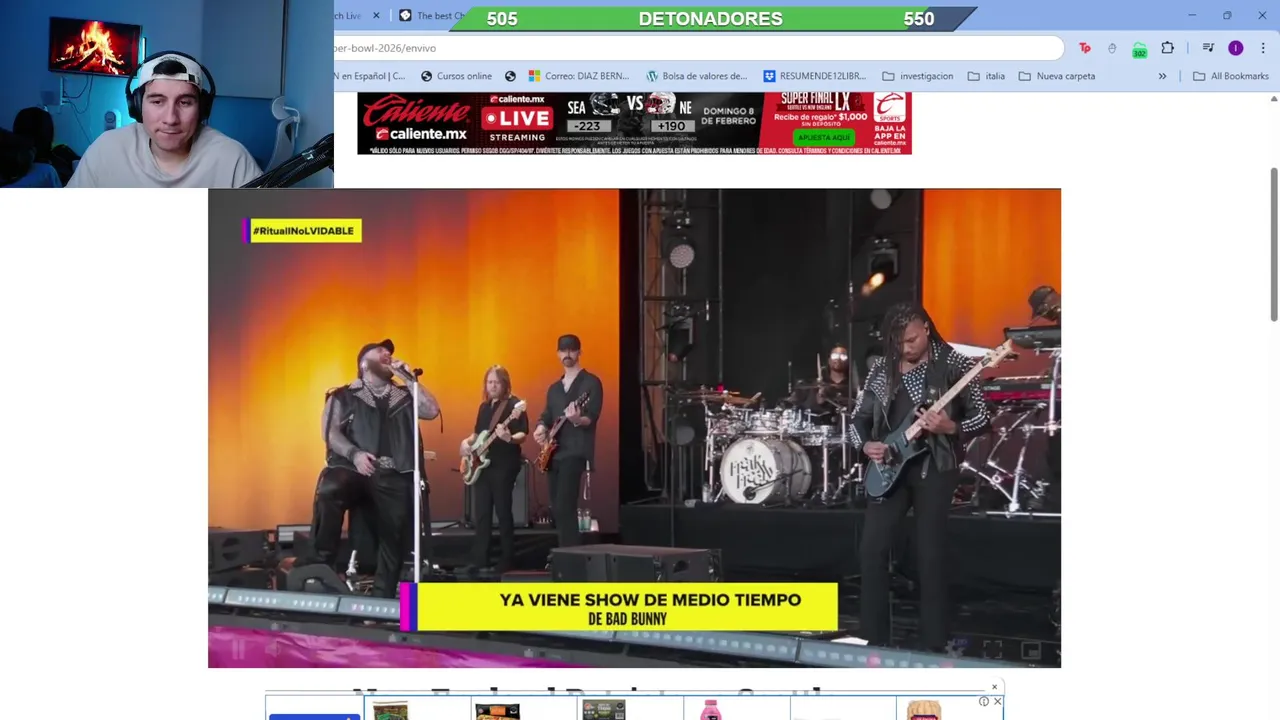Mute the video via the speaker icon
Screen dimensions: 1280x720
click(x=275, y=650)
